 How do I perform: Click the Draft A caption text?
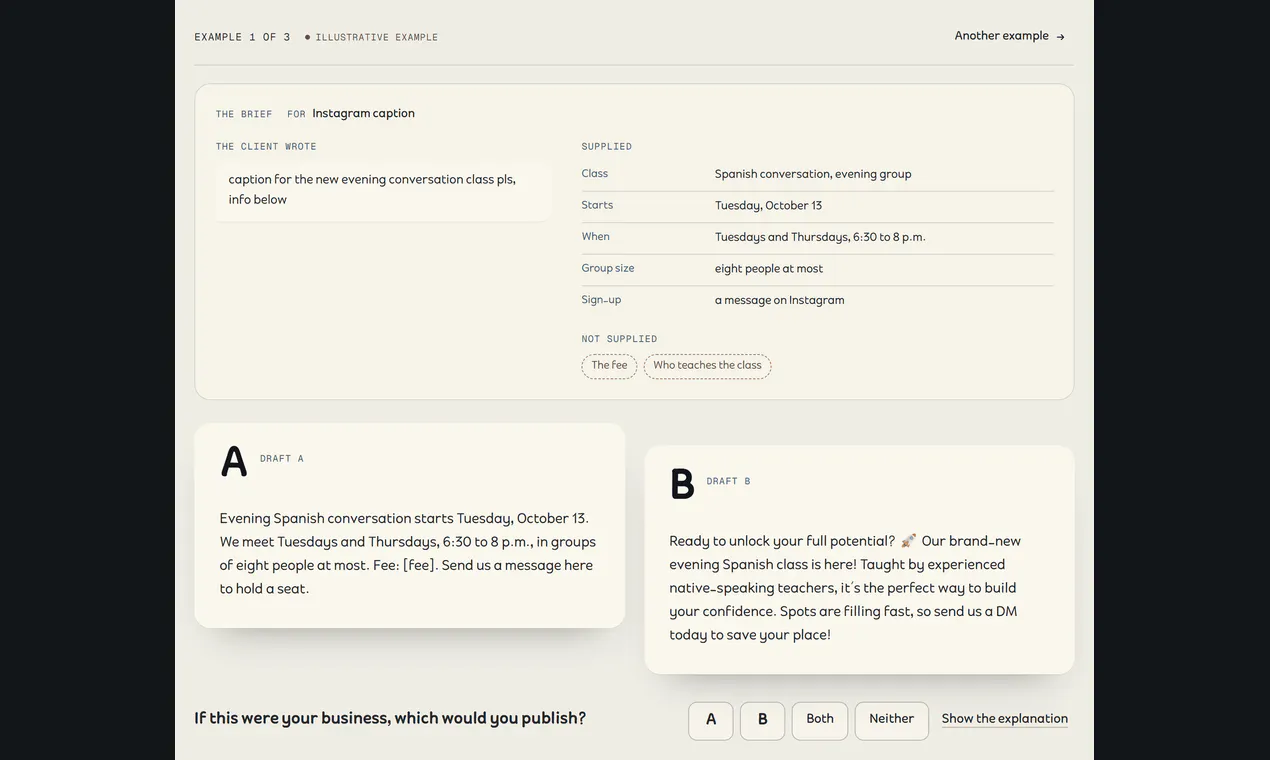408,553
